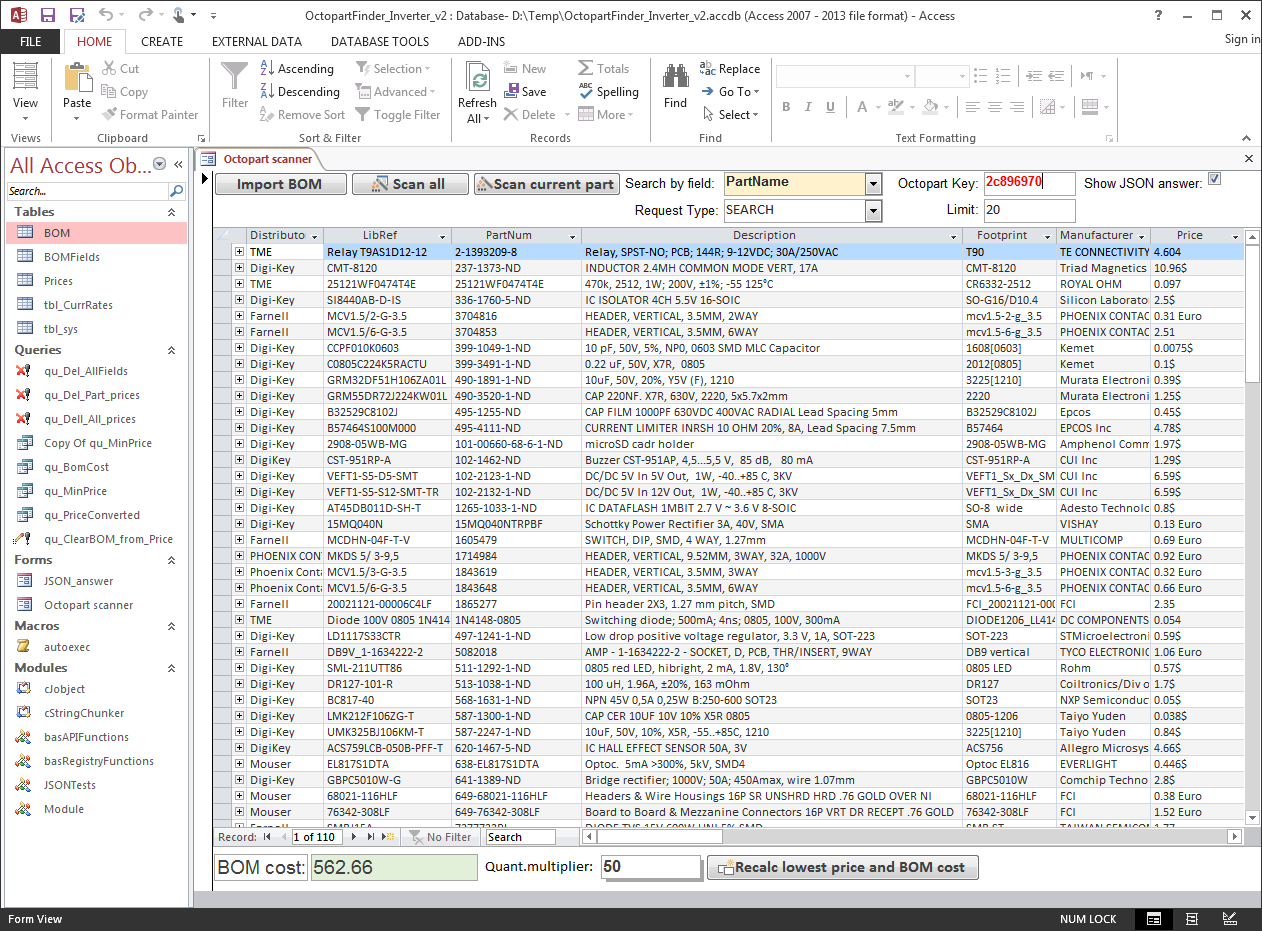Close the Octopart scanner form tab
Screen dimensions: 1262x931
(1248, 158)
